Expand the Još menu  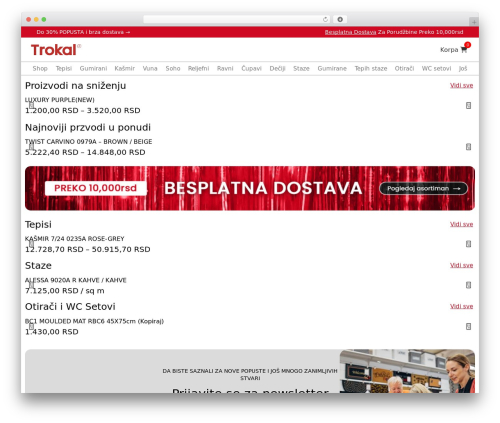tap(463, 68)
